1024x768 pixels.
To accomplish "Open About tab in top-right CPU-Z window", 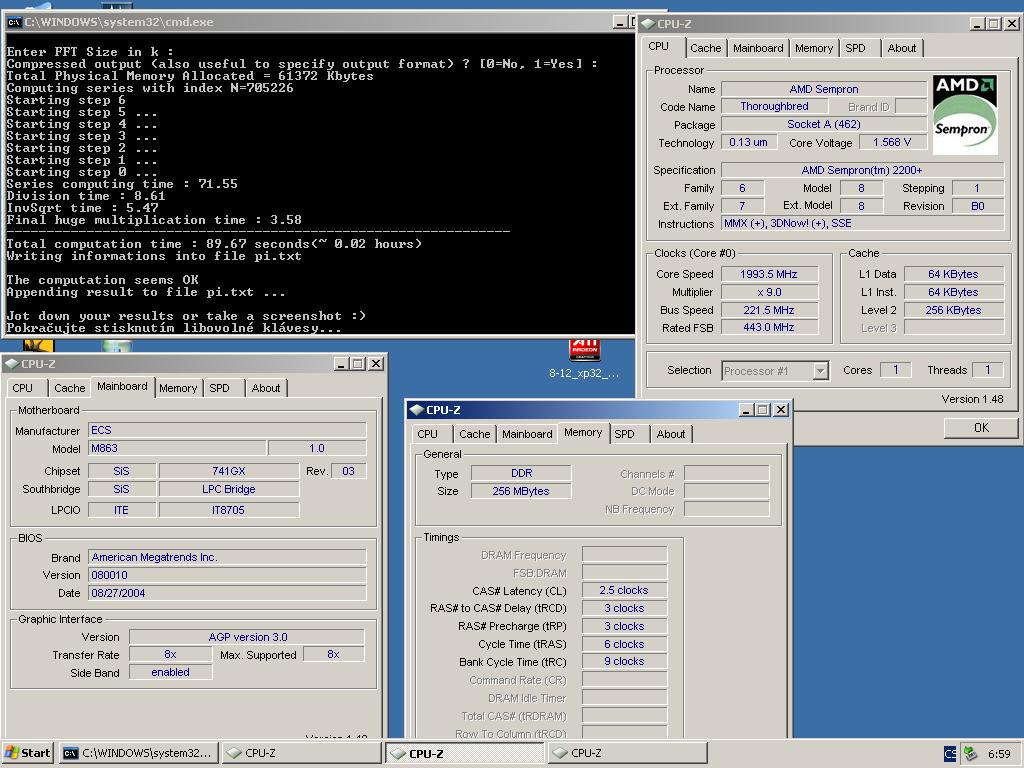I will pos(901,48).
